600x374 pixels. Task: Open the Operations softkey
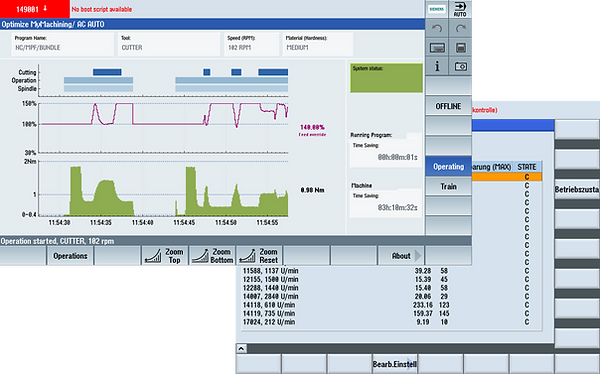pos(70,256)
